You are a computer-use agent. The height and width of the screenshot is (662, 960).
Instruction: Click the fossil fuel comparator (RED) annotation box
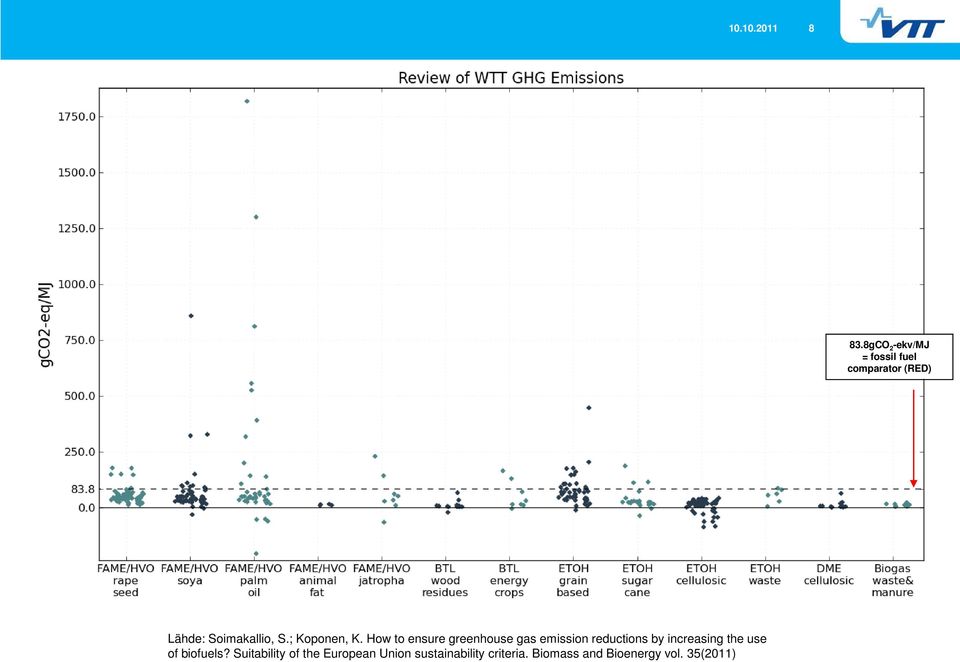click(889, 357)
